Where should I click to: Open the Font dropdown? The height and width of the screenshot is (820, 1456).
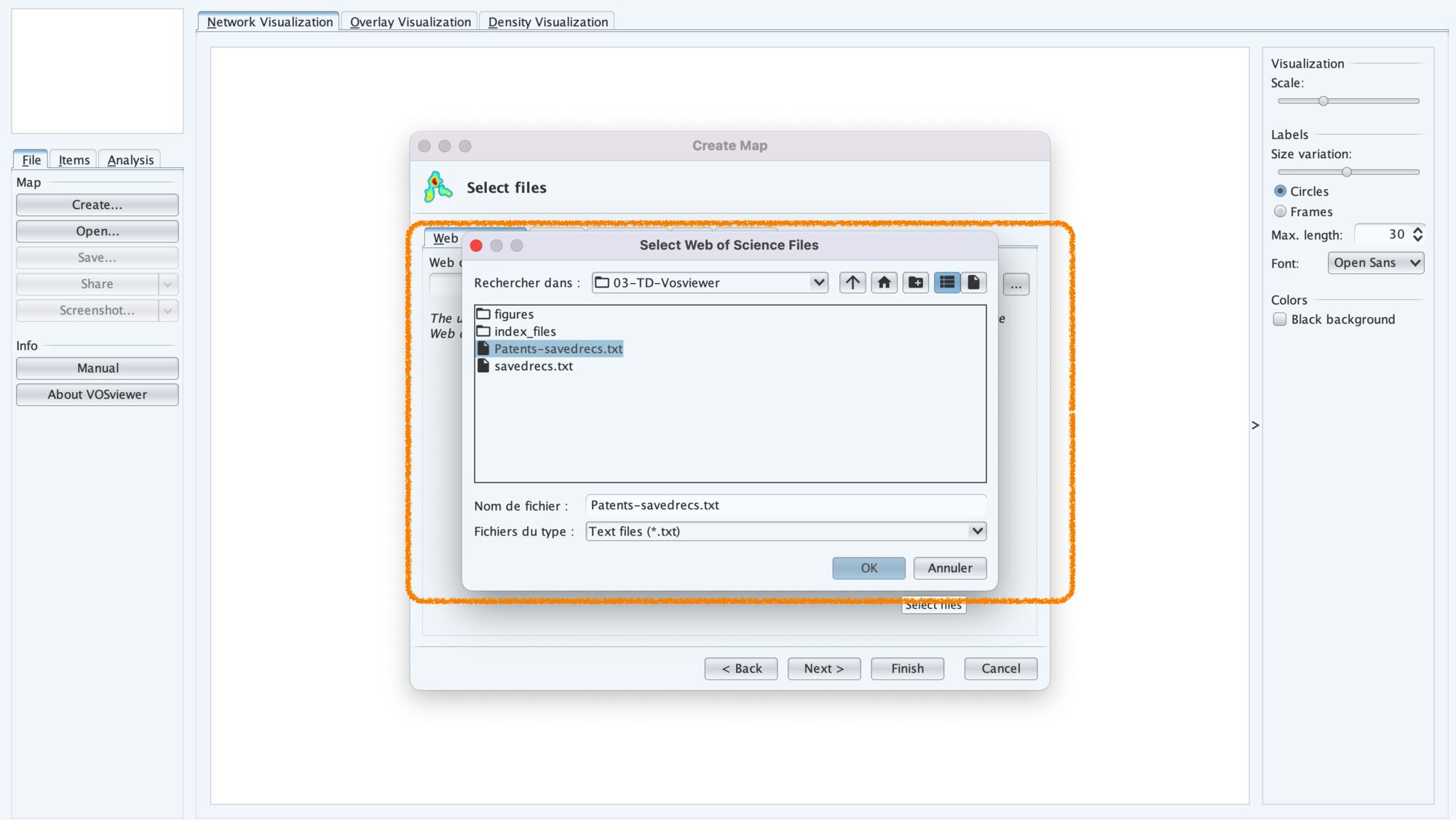click(1375, 263)
